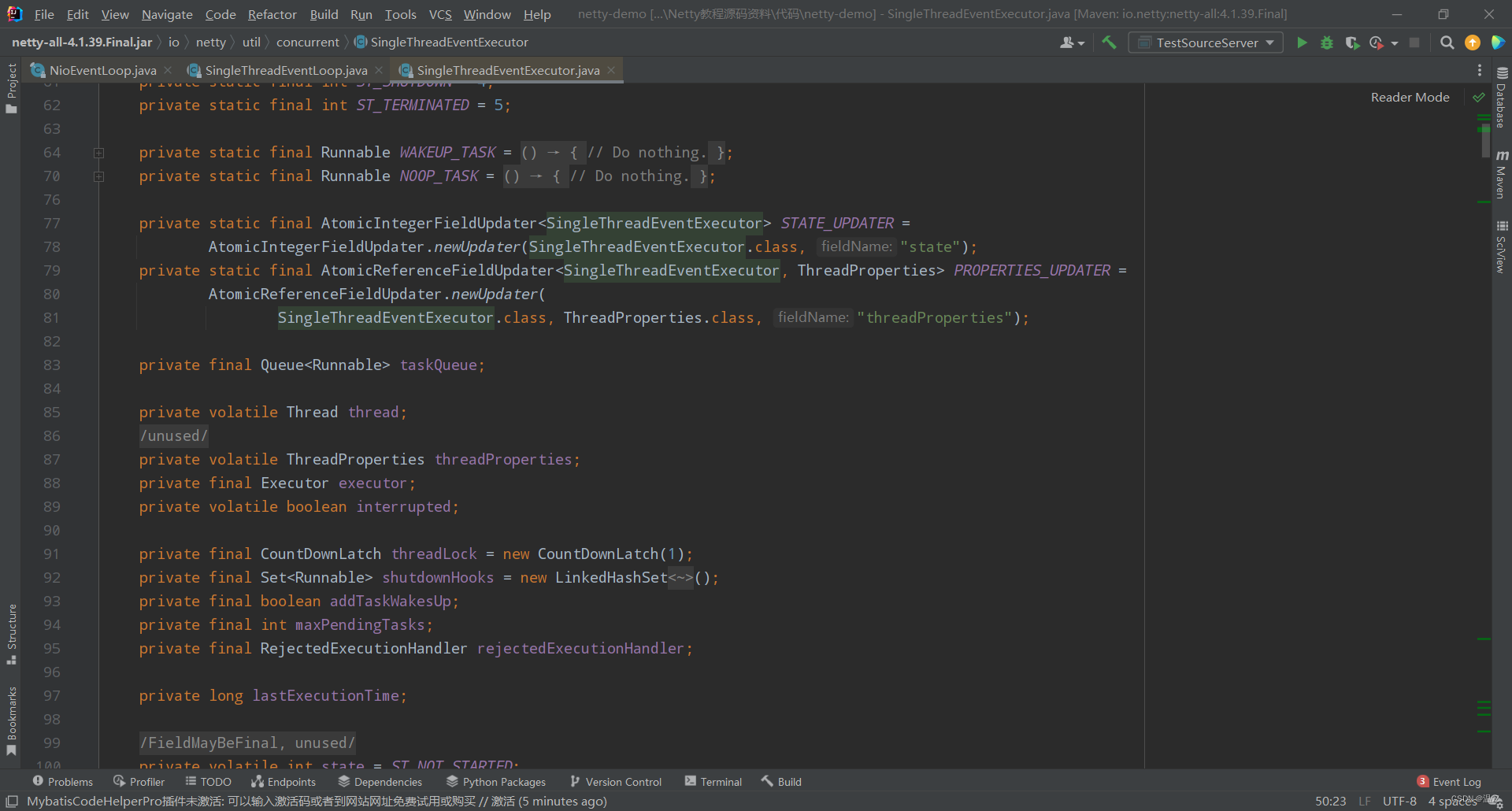Expand the folded WAKEUP_TASK lambda
The width and height of the screenshot is (1512, 811).
tap(98, 153)
